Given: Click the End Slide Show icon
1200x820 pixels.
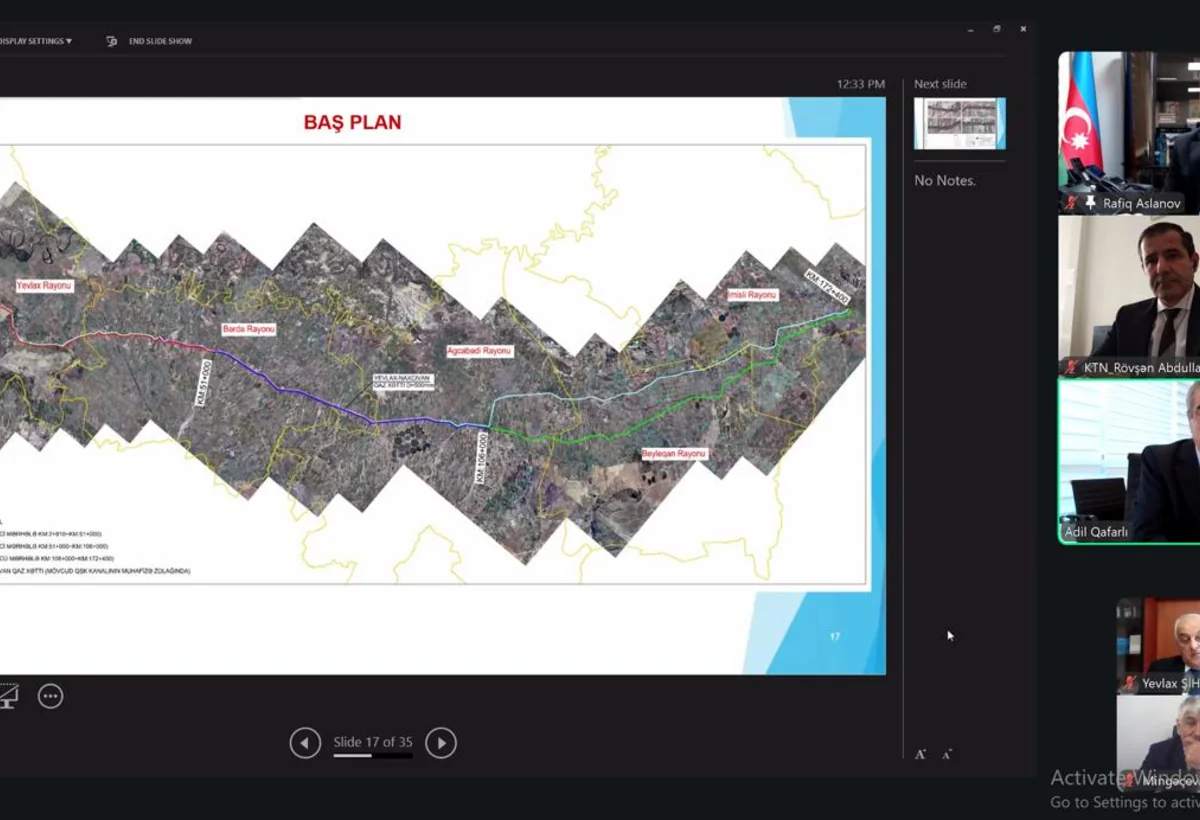Looking at the screenshot, I should [112, 41].
